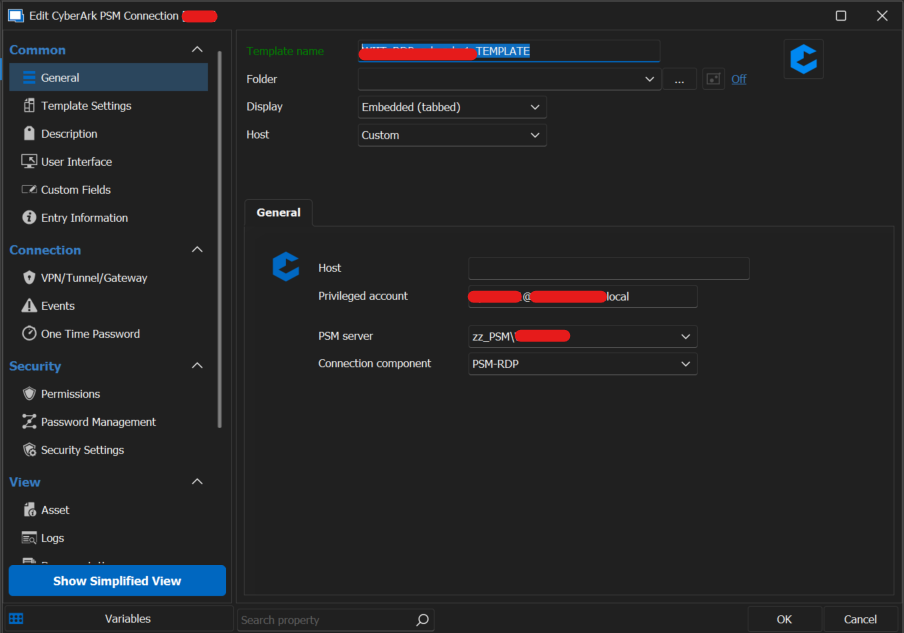Click the Permissions shield icon
The width and height of the screenshot is (904, 633).
pos(29,393)
